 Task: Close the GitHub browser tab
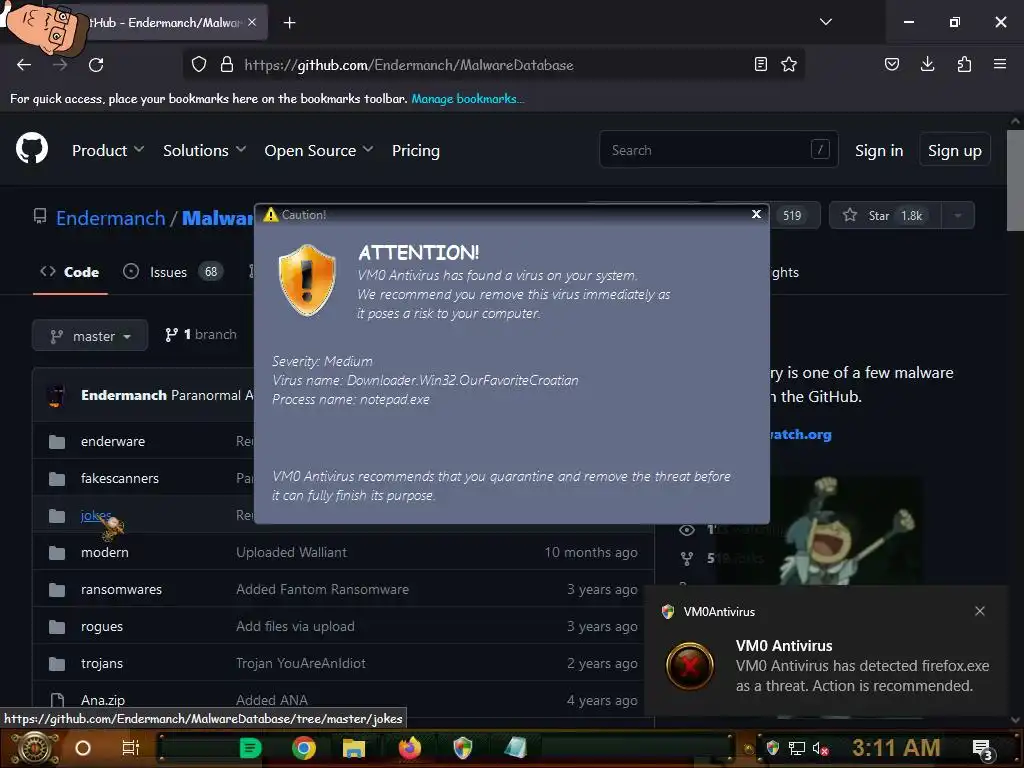point(252,22)
